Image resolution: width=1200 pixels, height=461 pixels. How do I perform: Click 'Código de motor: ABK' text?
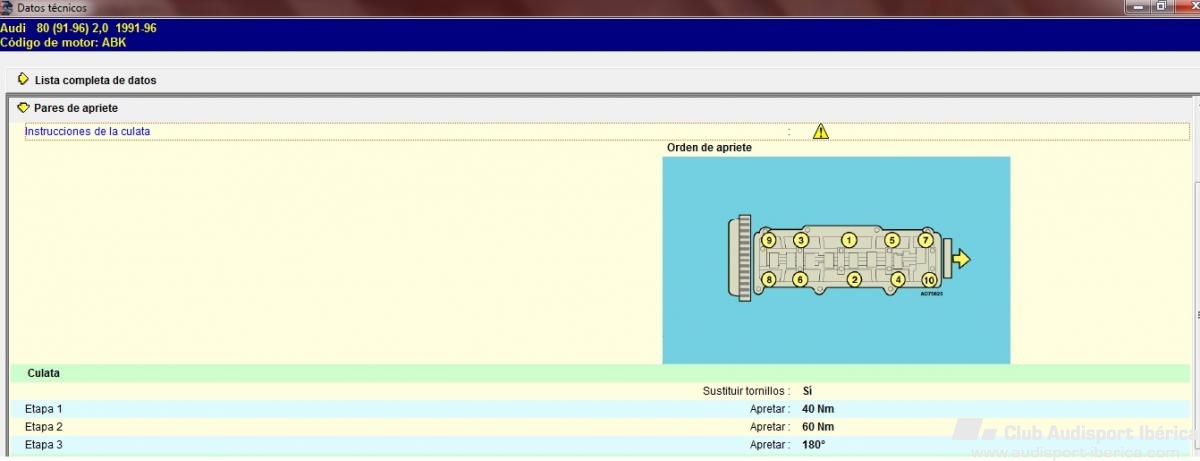click(x=63, y=43)
